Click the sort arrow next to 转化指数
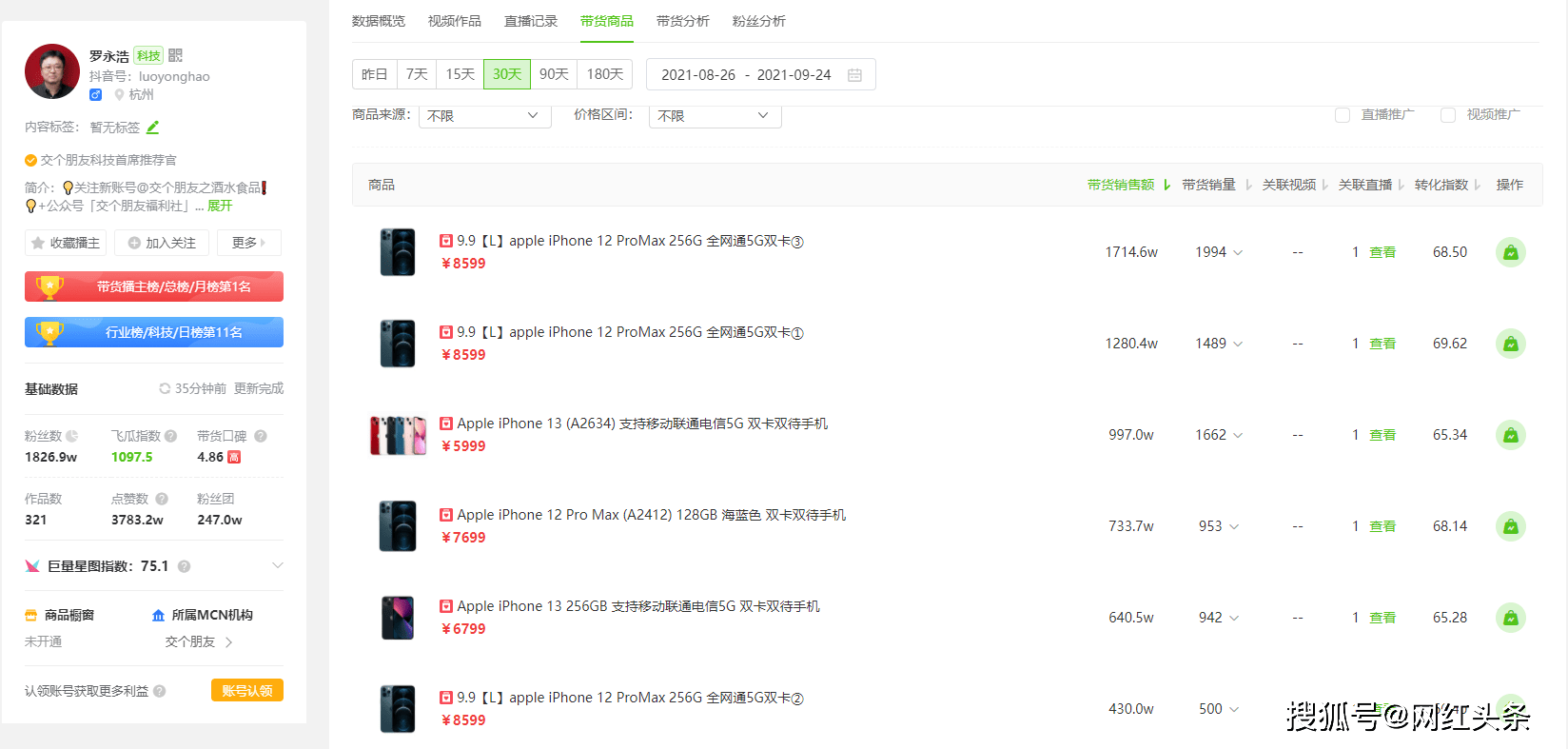This screenshot has width=1568, height=749. [x=1477, y=185]
